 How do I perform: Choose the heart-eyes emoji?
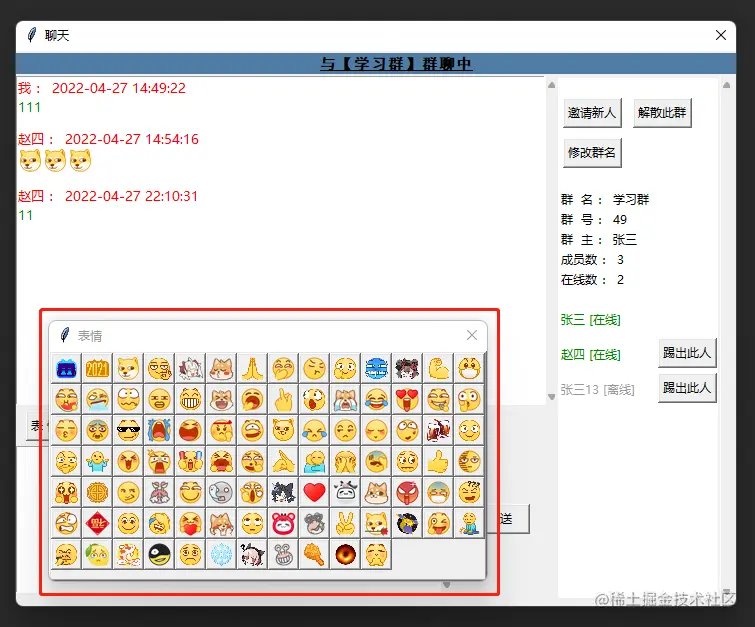(x=407, y=400)
